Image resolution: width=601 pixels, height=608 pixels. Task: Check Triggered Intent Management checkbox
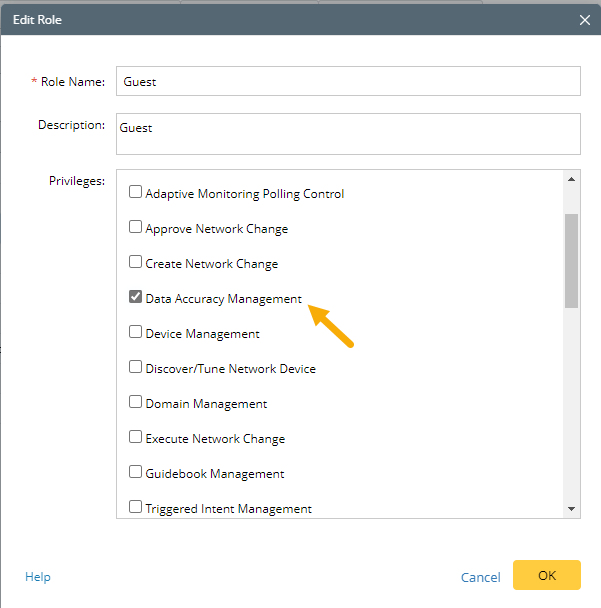click(x=135, y=508)
